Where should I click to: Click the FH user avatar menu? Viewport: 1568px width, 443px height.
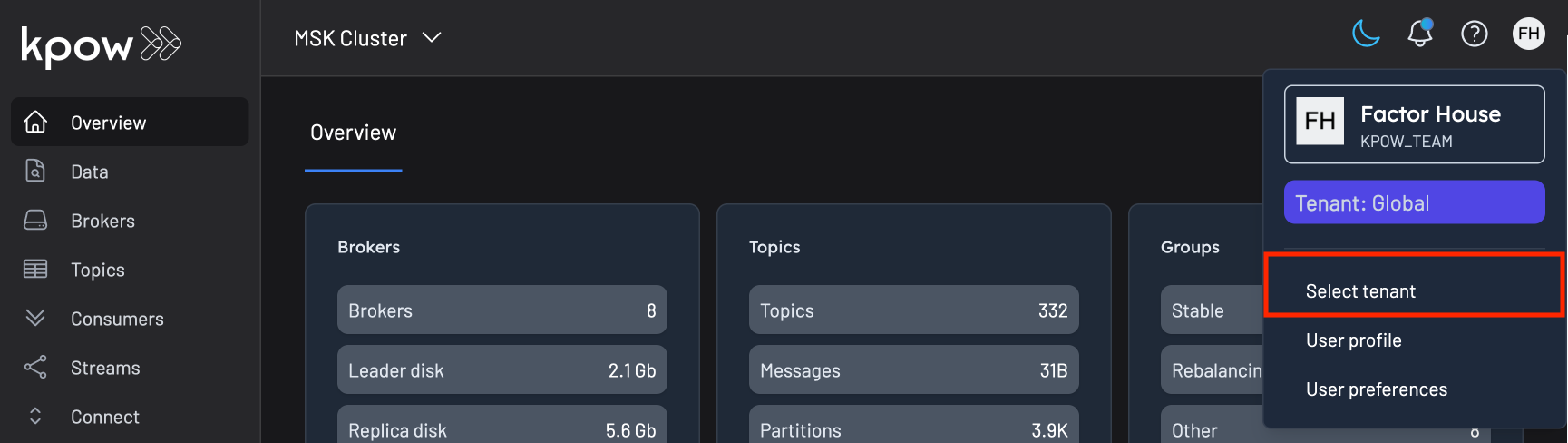pyautogui.click(x=1528, y=34)
